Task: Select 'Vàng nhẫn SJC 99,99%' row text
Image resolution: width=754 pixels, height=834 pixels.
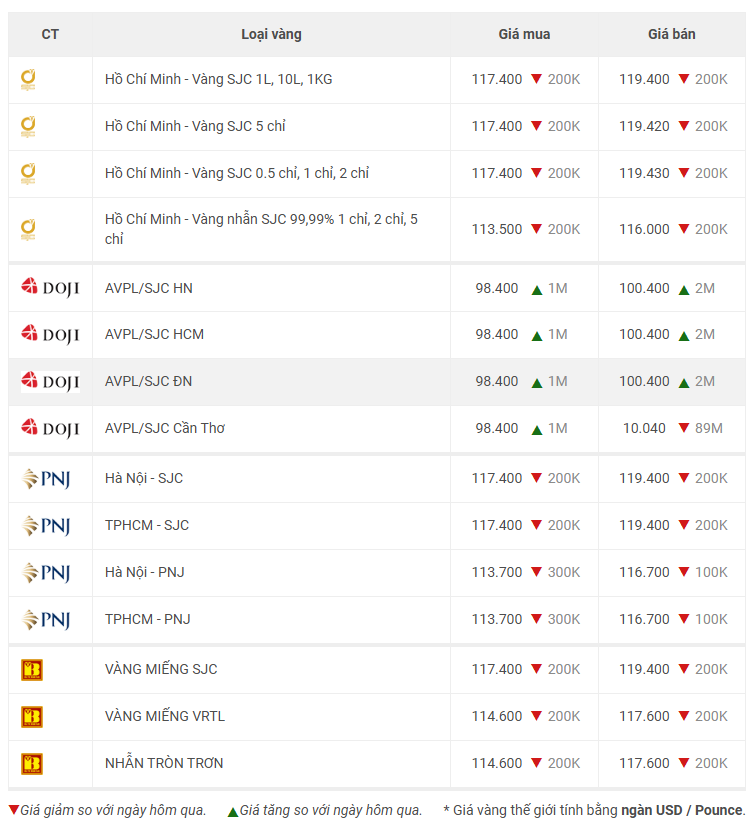Action: tap(261, 229)
